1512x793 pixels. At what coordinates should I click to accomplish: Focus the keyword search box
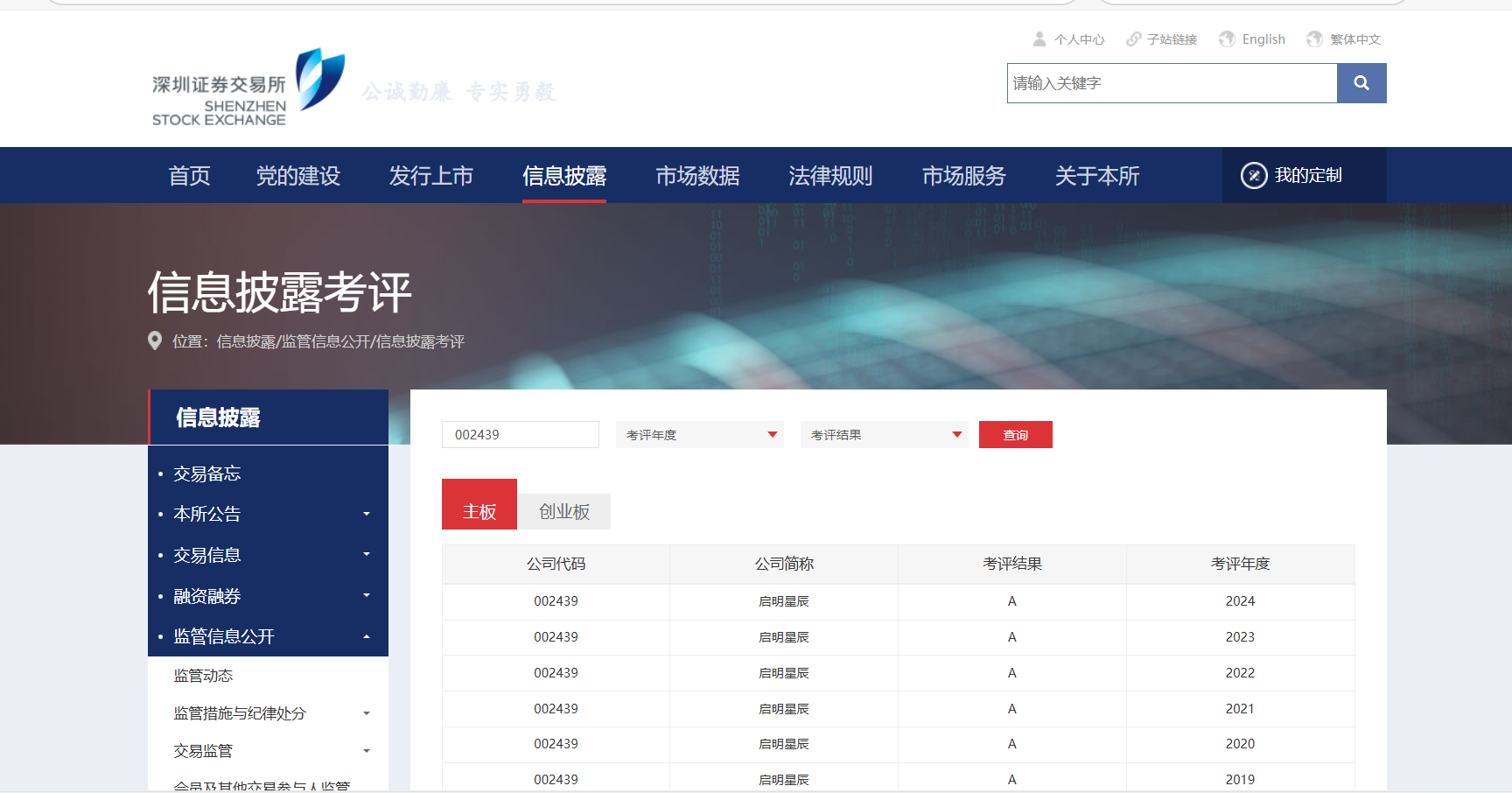pos(1171,83)
